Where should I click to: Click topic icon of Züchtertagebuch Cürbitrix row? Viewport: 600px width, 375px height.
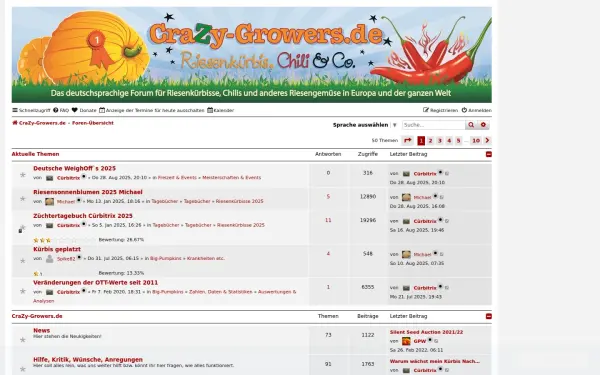pos(22,228)
